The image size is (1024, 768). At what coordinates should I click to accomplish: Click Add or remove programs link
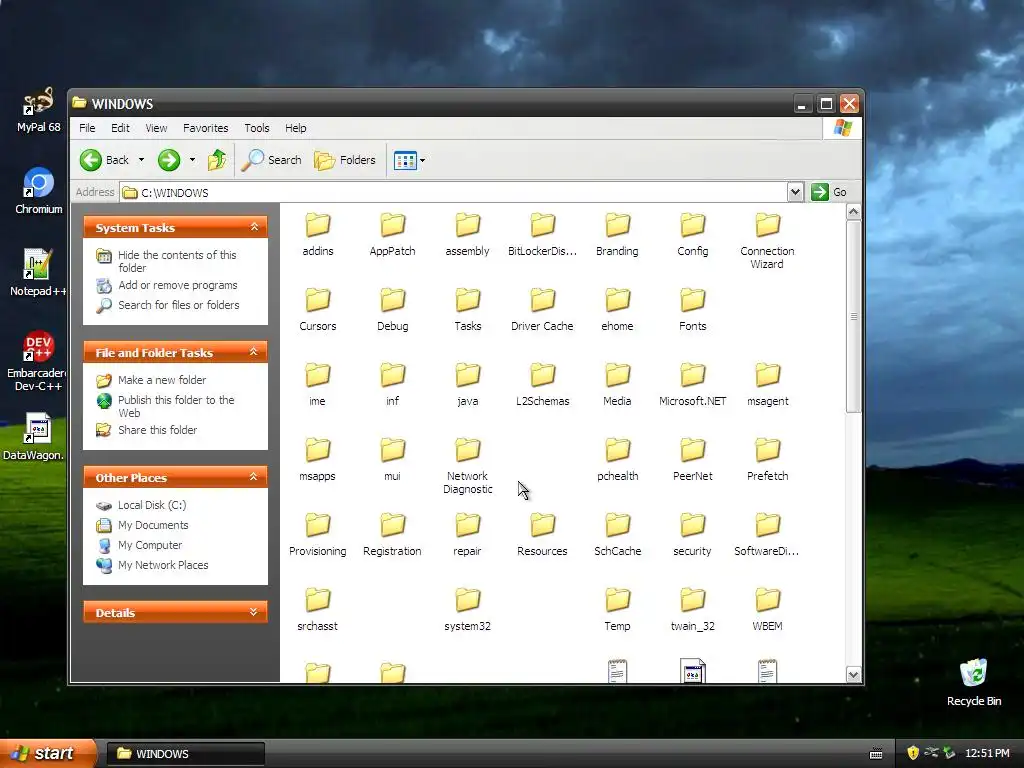(x=178, y=285)
